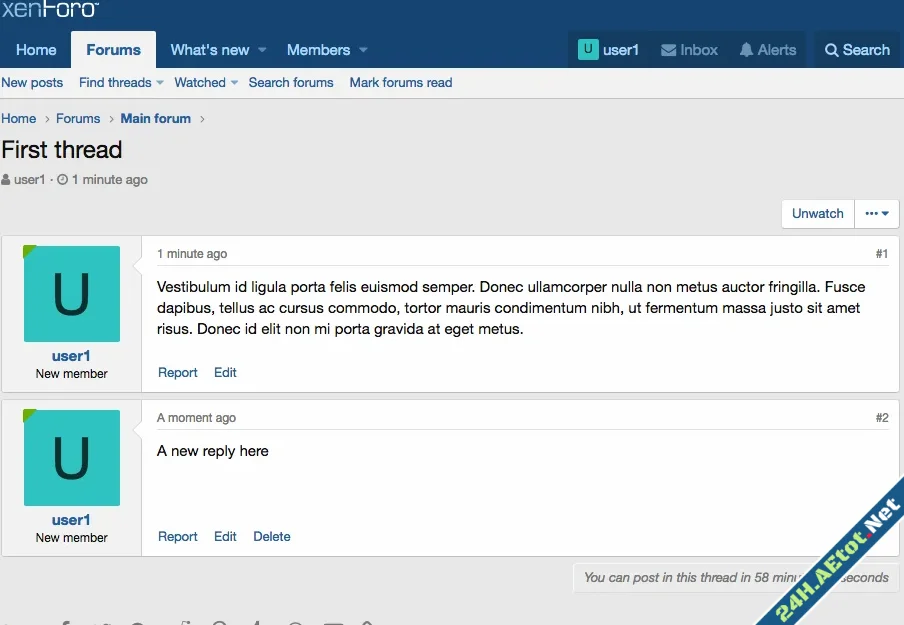
Task: Click the Search magnifier icon
Action: pyautogui.click(x=832, y=50)
